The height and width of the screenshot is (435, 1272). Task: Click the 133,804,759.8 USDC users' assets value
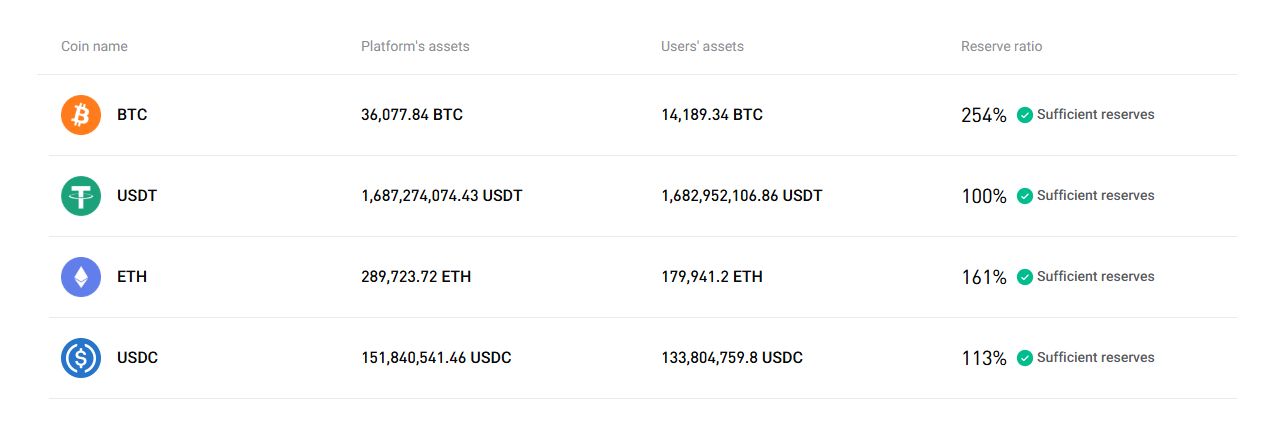click(x=732, y=358)
